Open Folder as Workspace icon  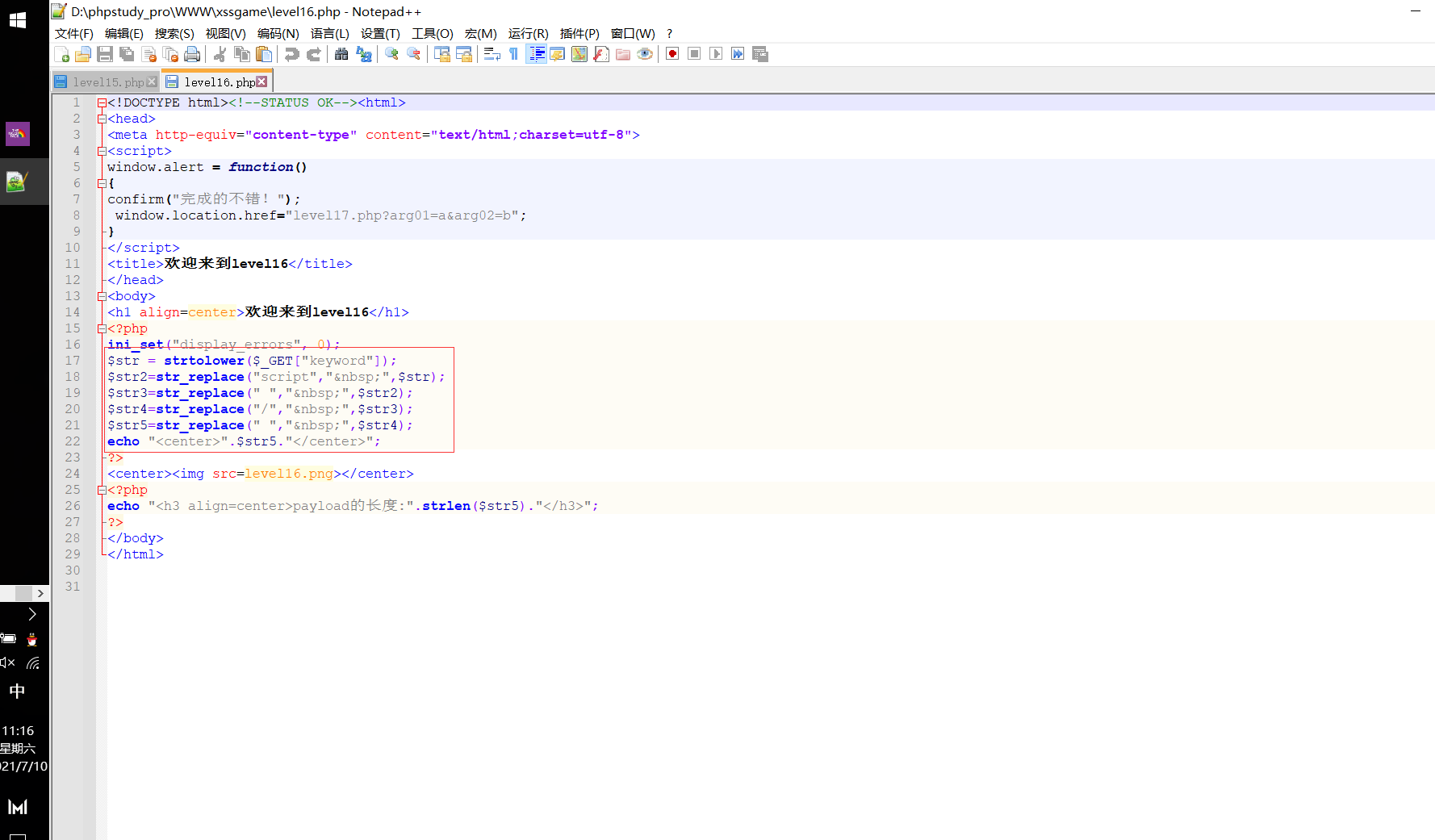click(622, 54)
